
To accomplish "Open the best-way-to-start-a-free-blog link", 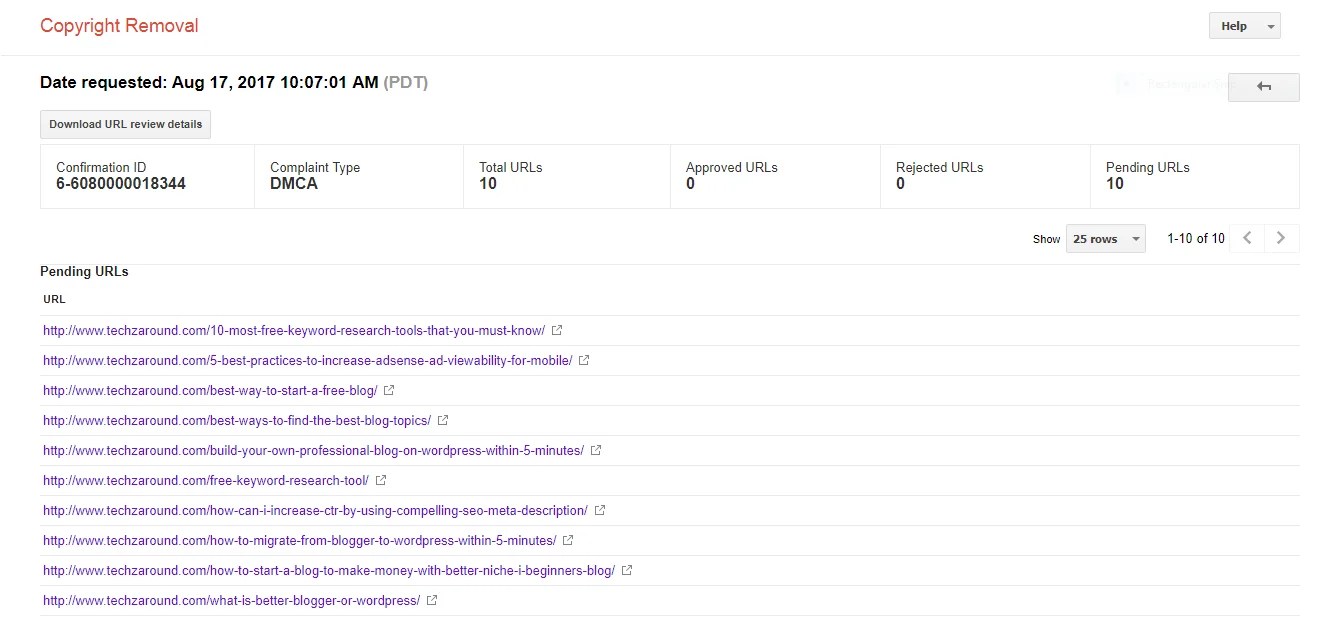I will (x=210, y=390).
